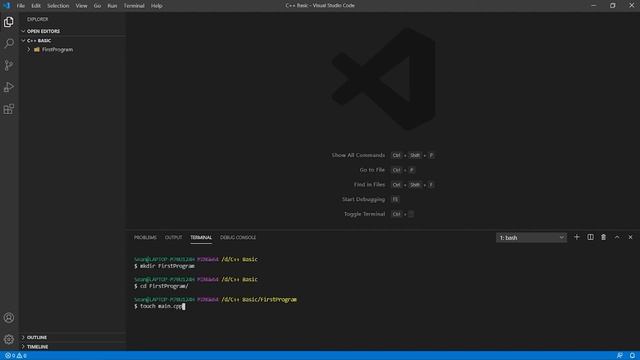This screenshot has height=360, width=640.
Task: Collapse the Open Editors section
Action: pos(23,31)
